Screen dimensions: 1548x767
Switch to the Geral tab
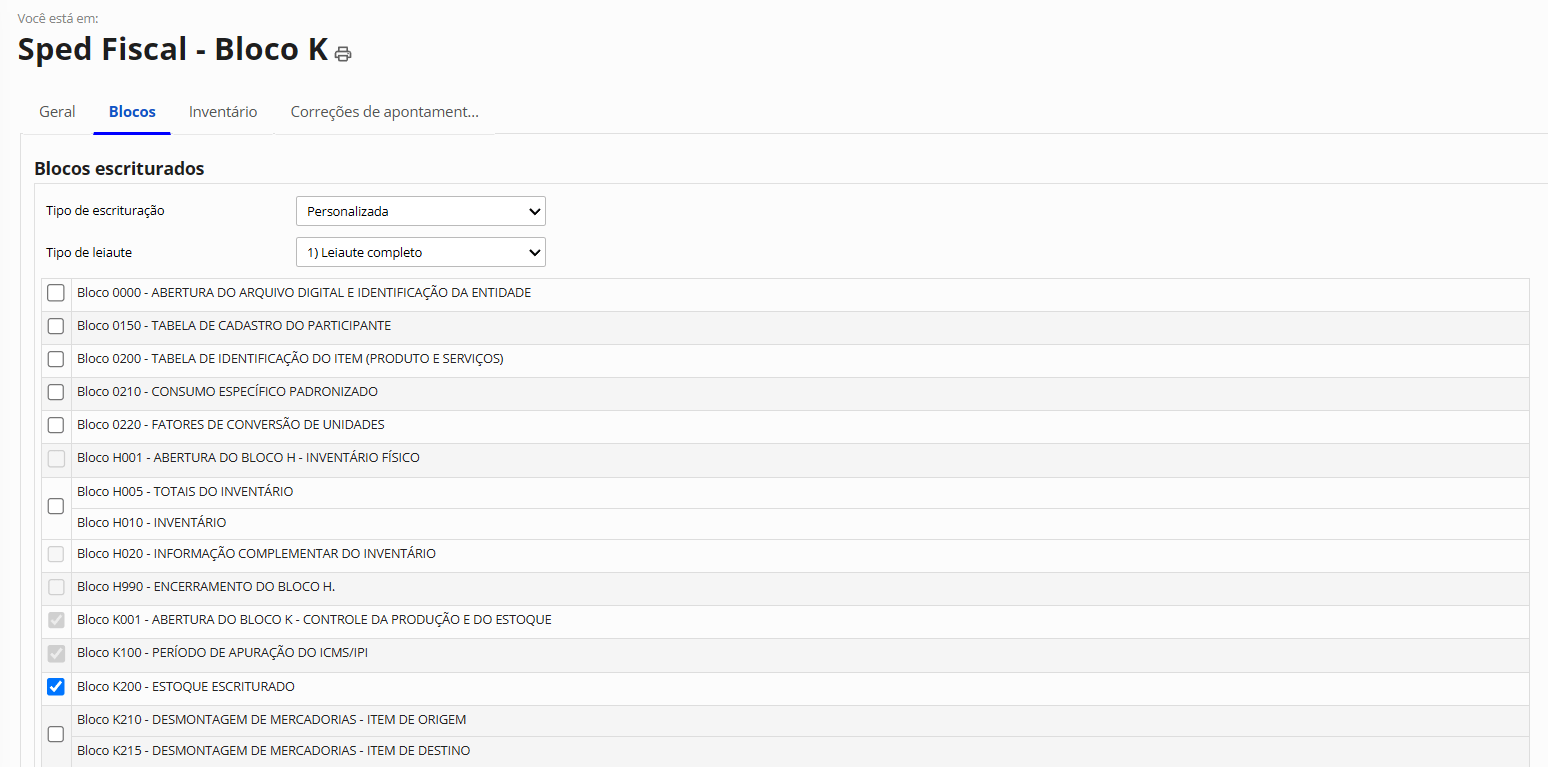(57, 112)
